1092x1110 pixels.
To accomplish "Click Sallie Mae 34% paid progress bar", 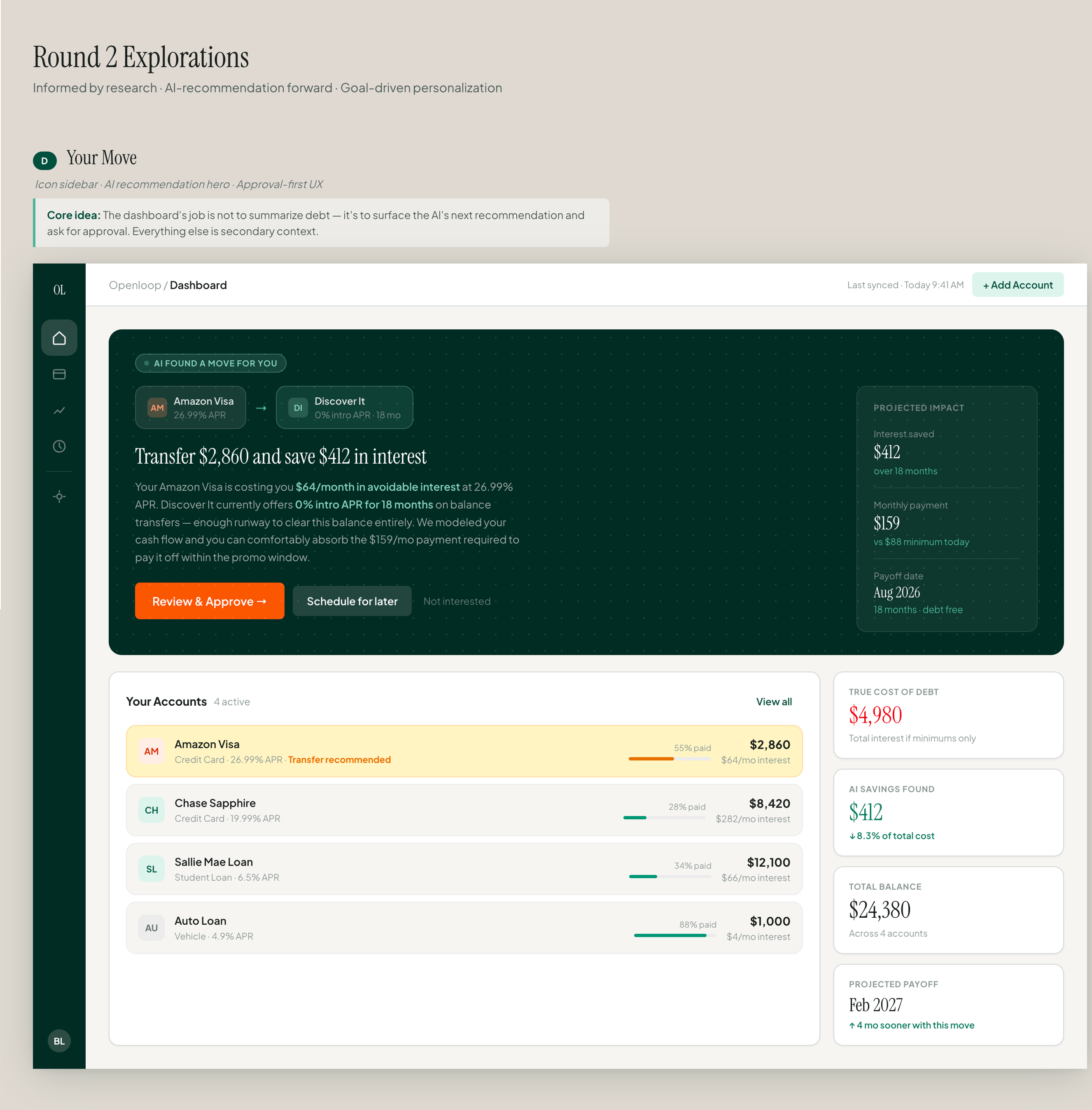I will point(670,877).
